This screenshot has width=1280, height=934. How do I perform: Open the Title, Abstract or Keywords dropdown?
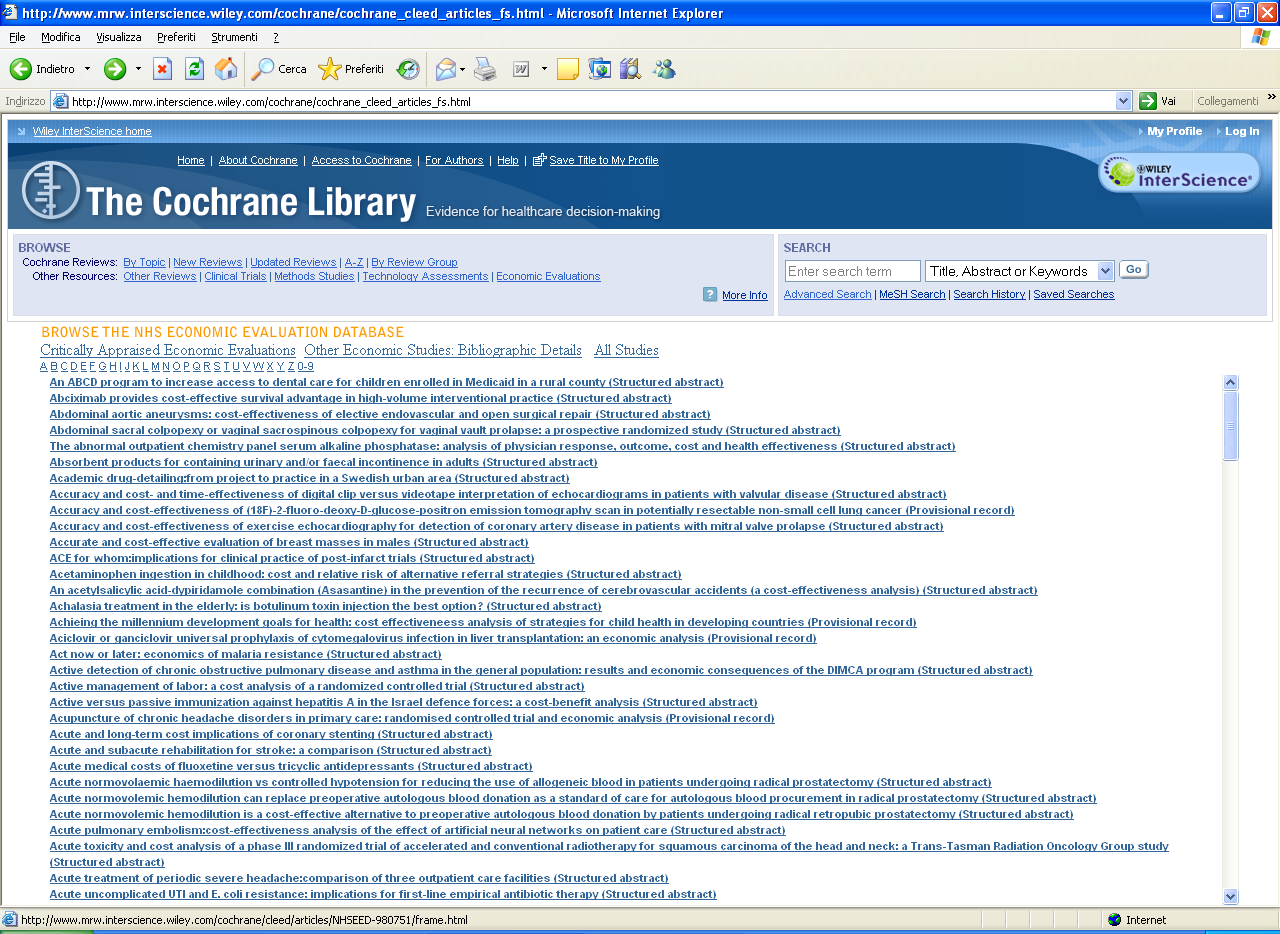tap(1019, 271)
